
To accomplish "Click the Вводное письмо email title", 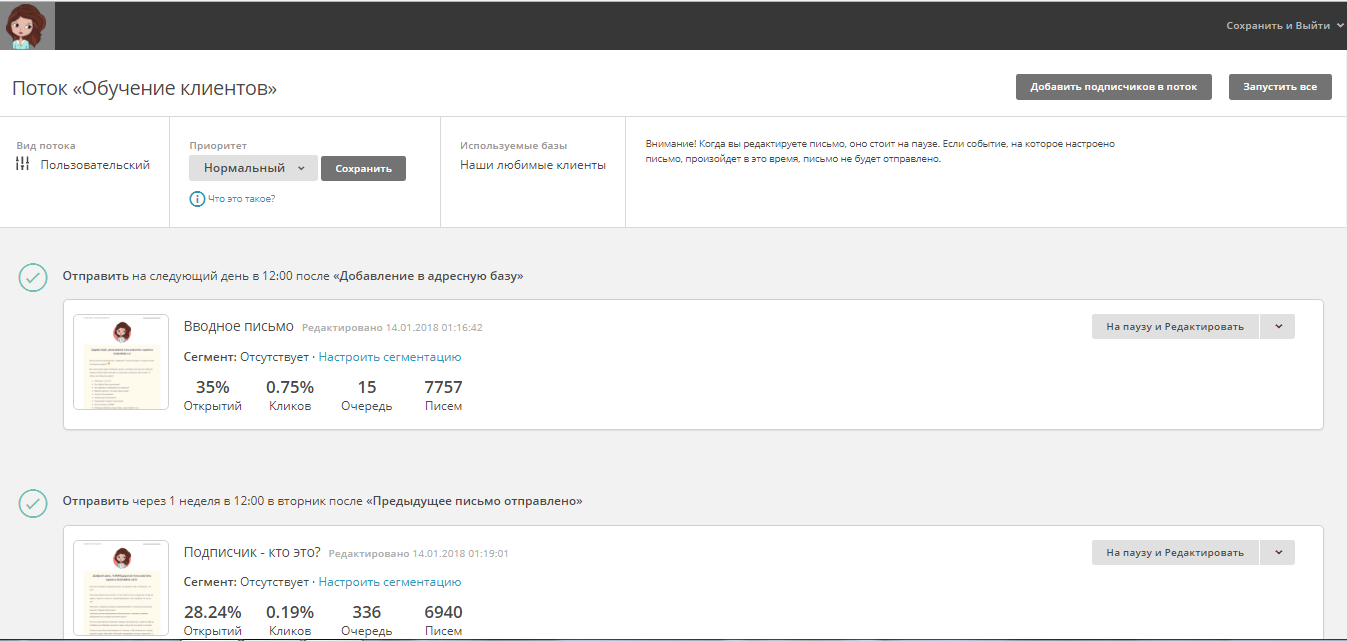I will point(239,326).
